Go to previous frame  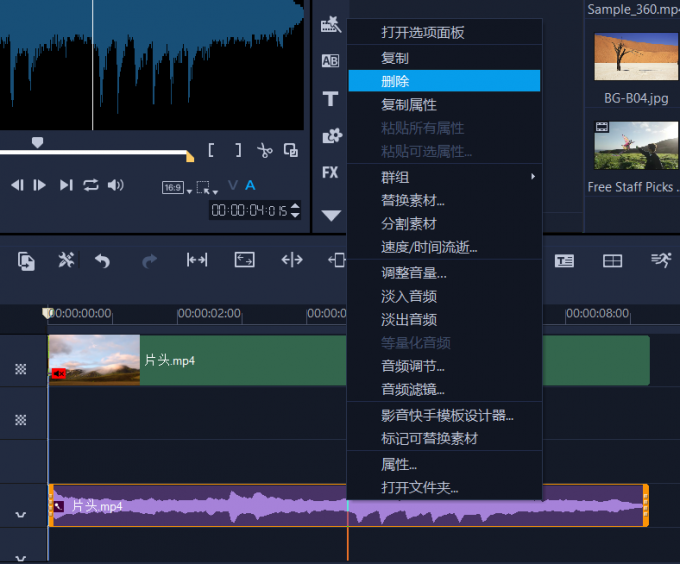coord(17,185)
